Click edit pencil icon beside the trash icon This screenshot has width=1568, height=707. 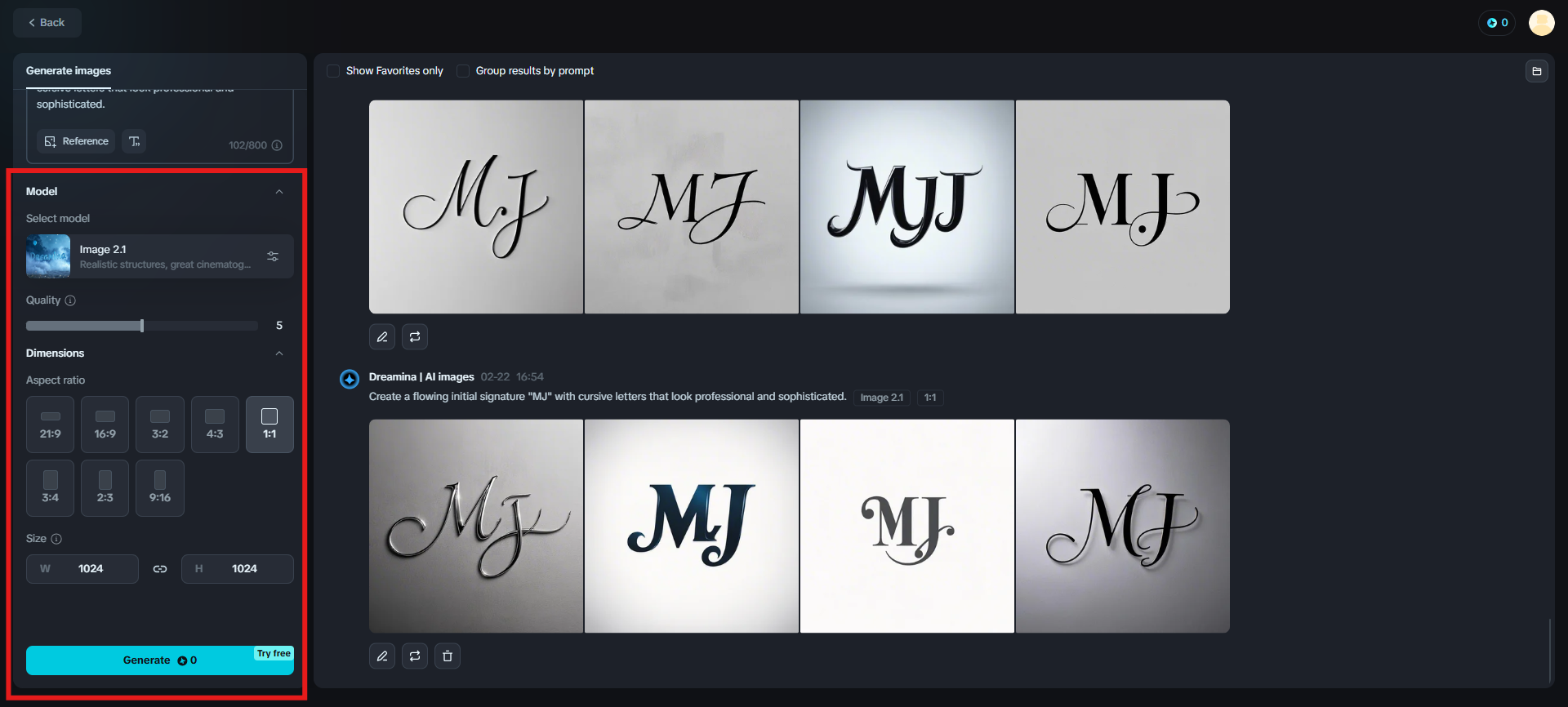382,656
